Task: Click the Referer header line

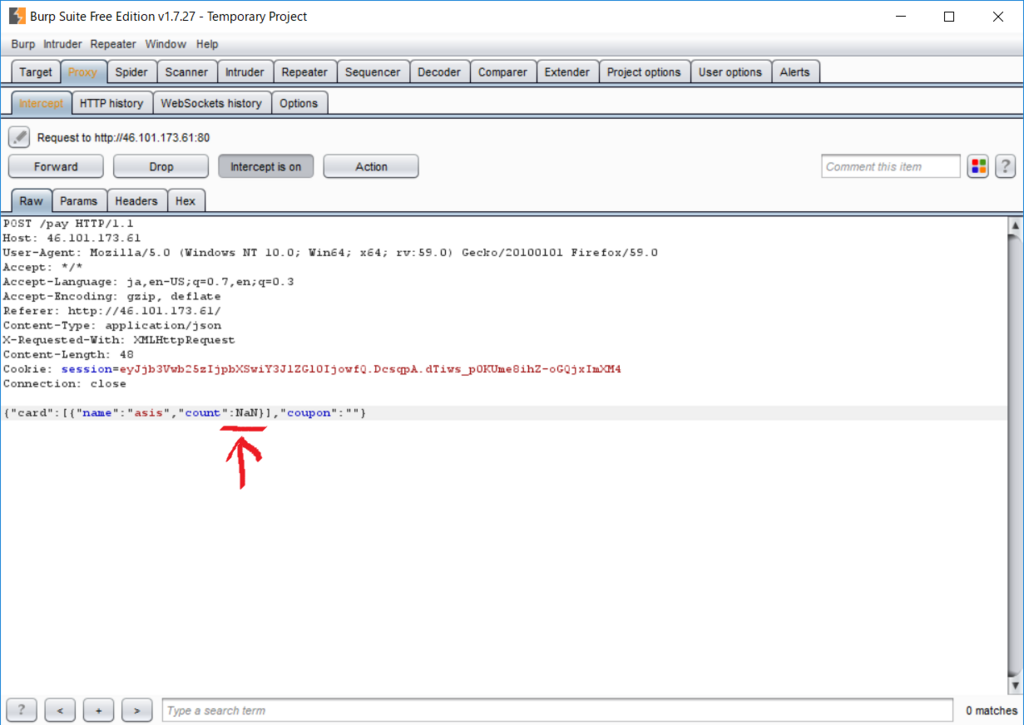Action: coord(112,311)
